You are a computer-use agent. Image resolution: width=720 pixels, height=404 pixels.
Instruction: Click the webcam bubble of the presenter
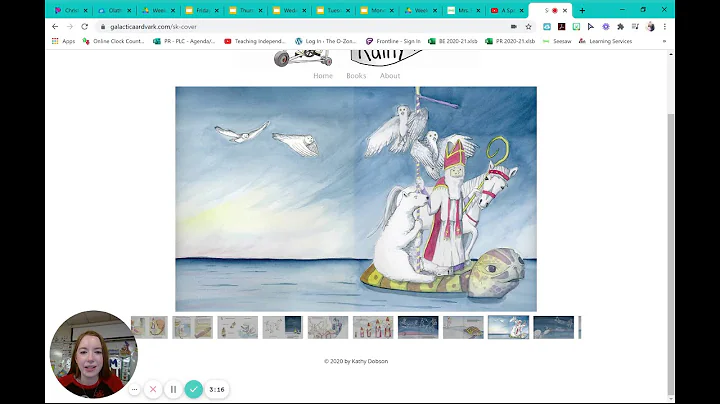point(94,354)
